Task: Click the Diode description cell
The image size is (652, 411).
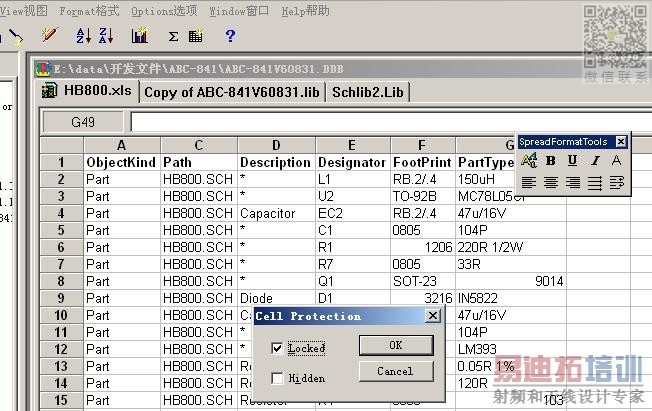Action: [276, 298]
